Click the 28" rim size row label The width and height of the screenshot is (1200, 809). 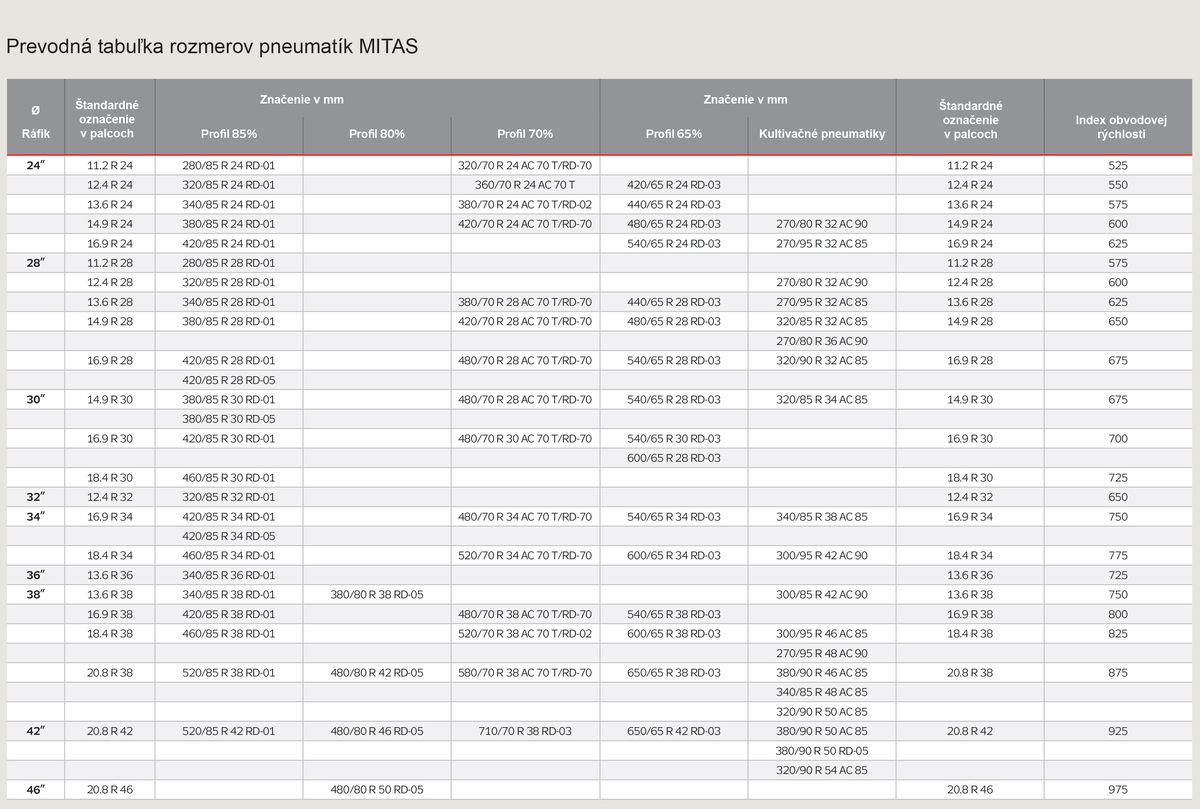(34, 263)
